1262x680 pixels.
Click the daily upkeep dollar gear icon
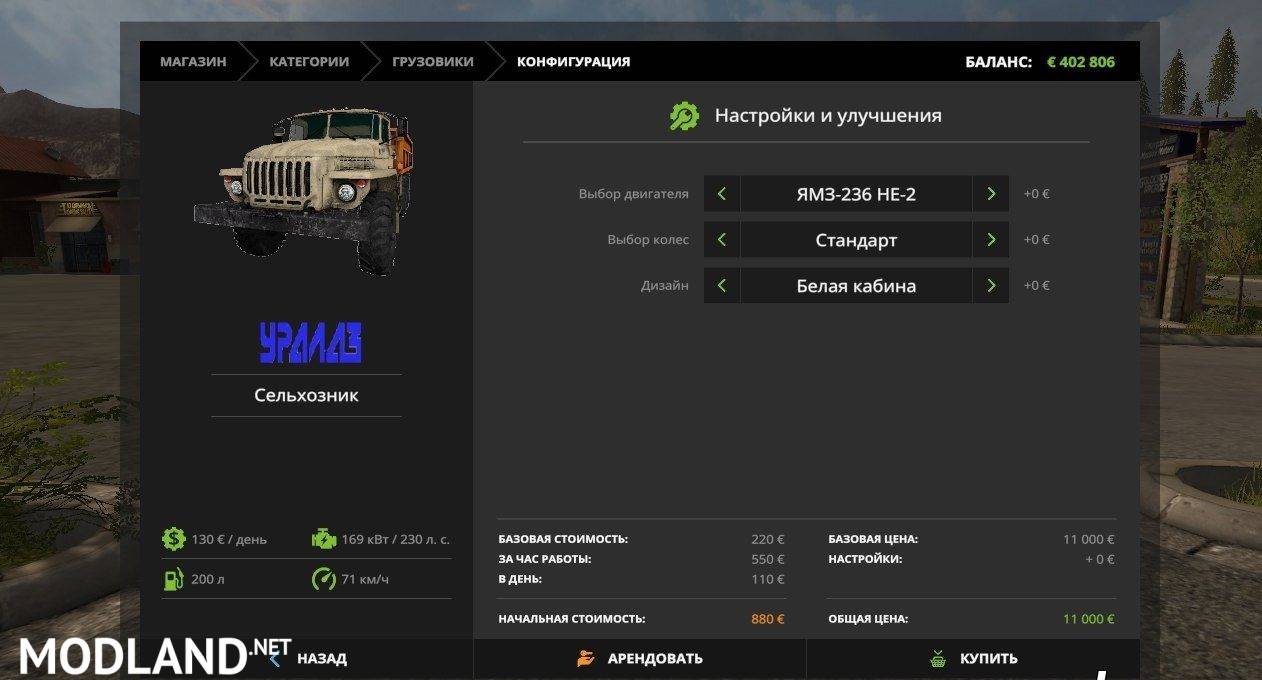coord(174,539)
